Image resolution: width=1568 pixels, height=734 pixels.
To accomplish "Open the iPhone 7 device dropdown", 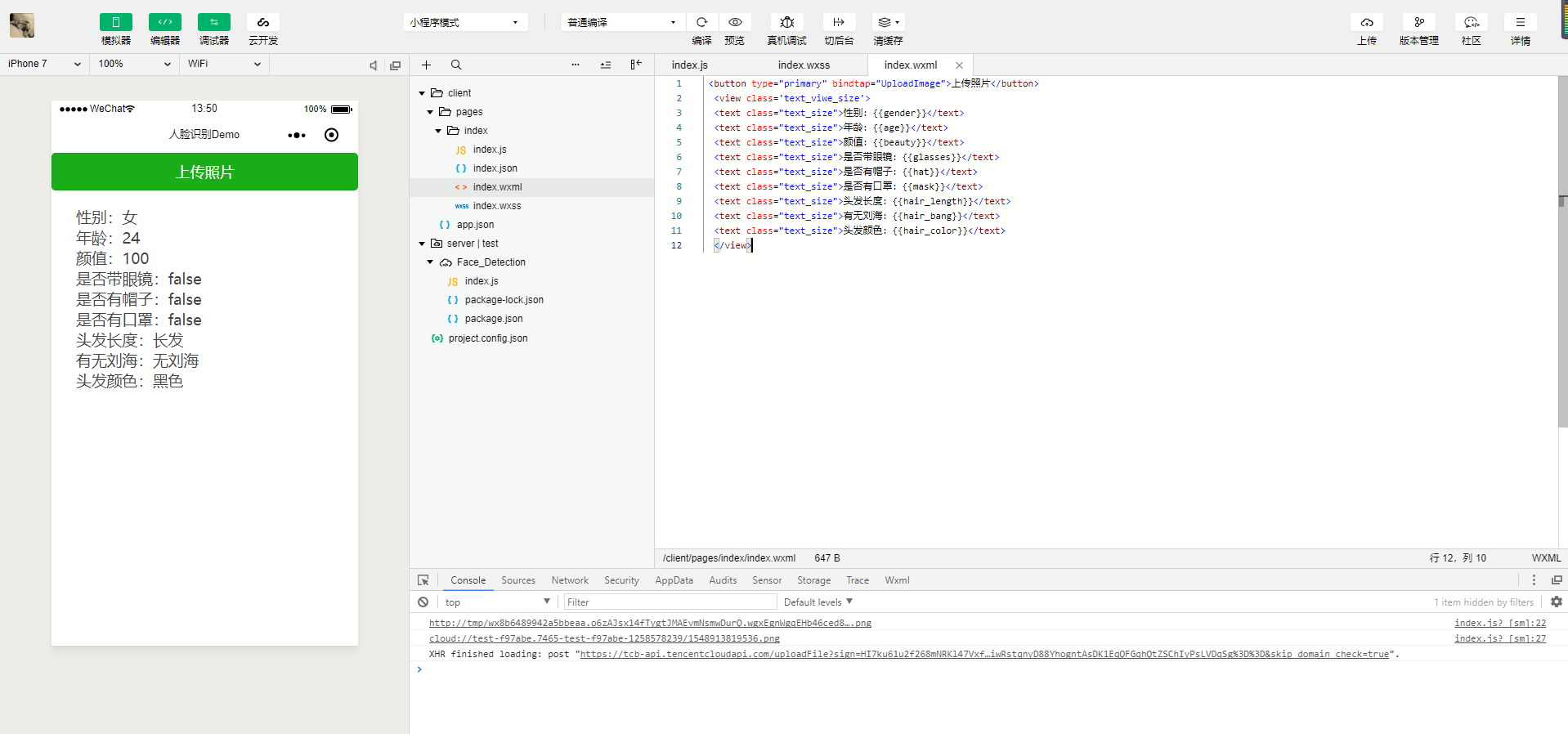I will point(44,64).
